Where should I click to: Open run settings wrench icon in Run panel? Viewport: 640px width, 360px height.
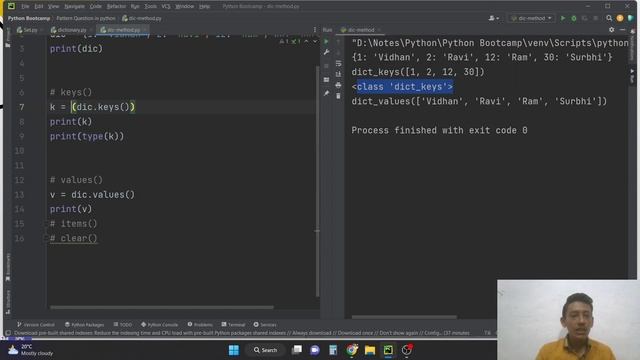pyautogui.click(x=326, y=52)
